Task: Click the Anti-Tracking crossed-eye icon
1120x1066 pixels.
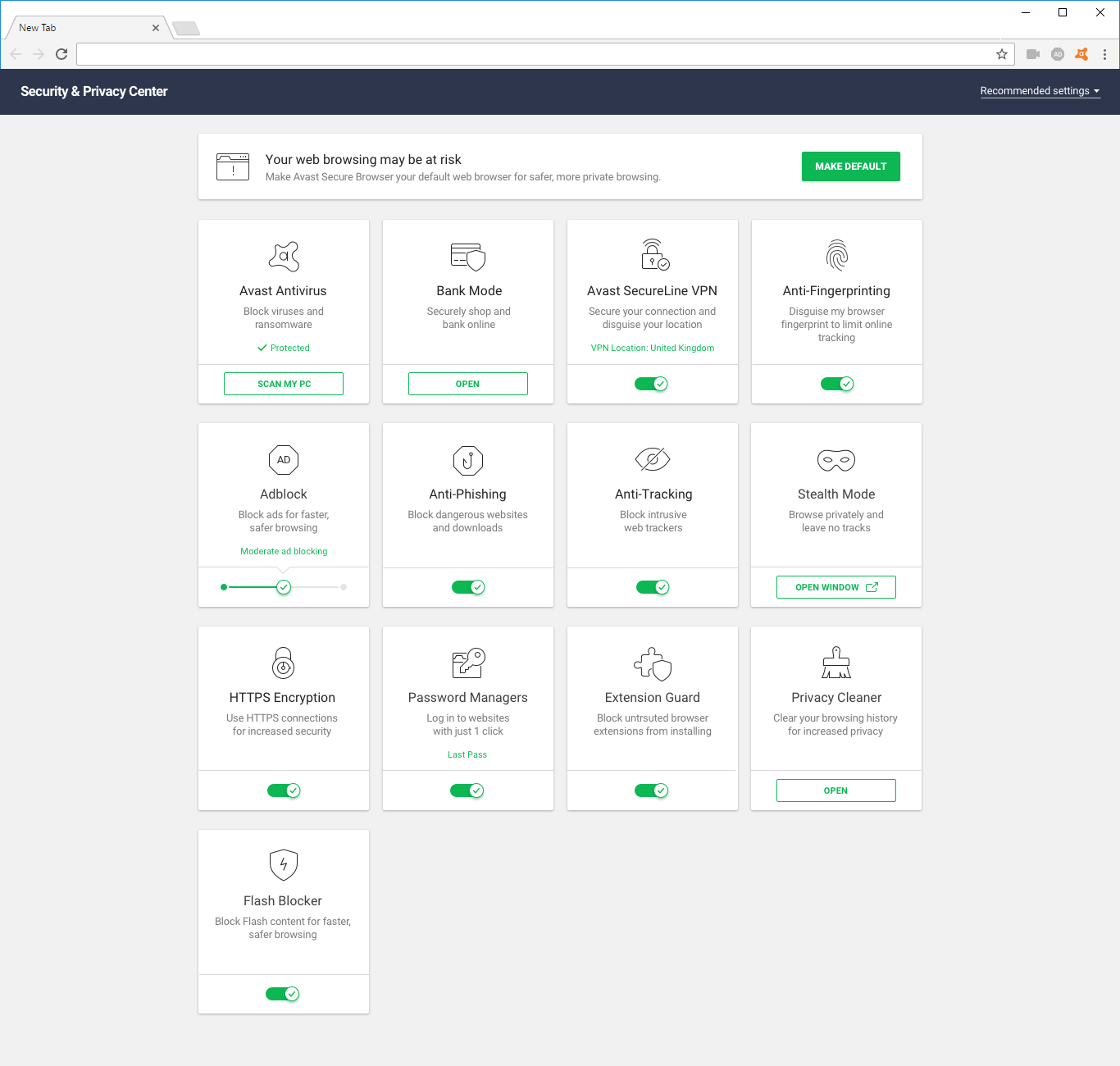Action: click(x=653, y=460)
